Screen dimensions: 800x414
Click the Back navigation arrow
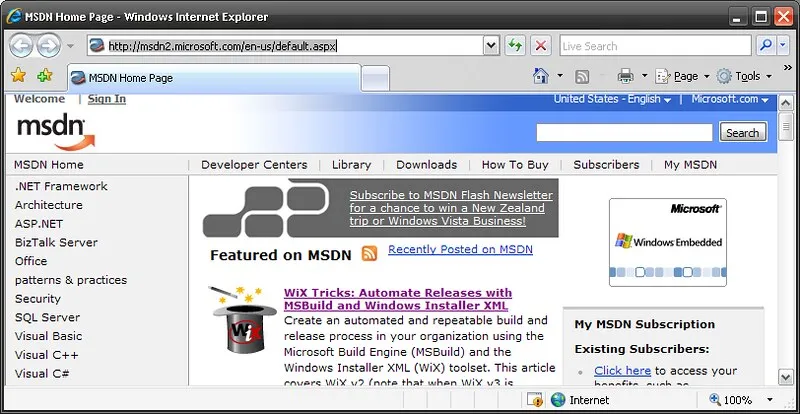coord(21,46)
